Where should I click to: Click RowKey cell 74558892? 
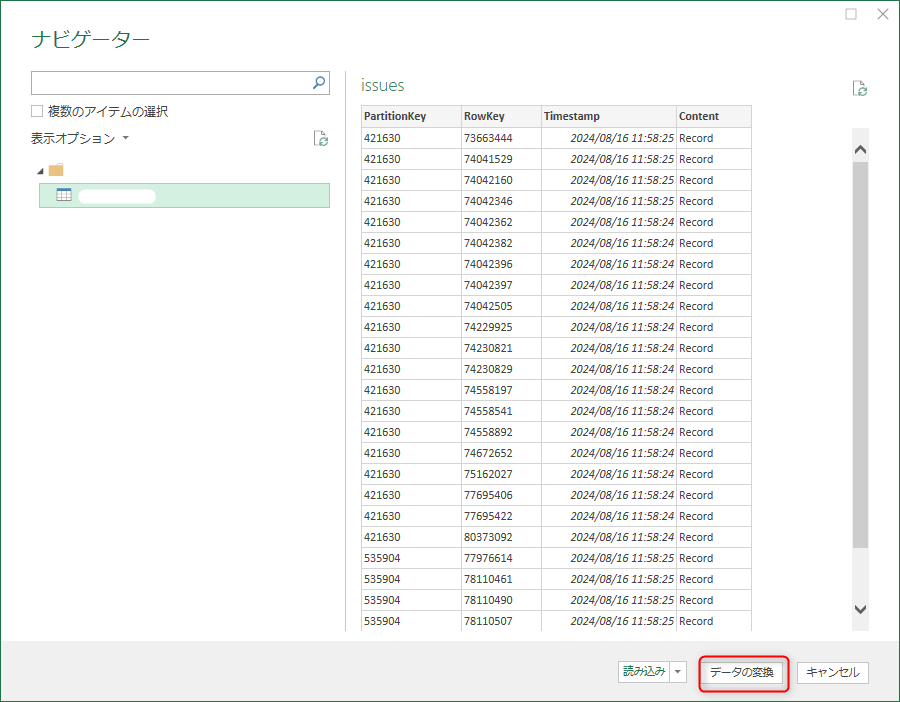tap(501, 432)
